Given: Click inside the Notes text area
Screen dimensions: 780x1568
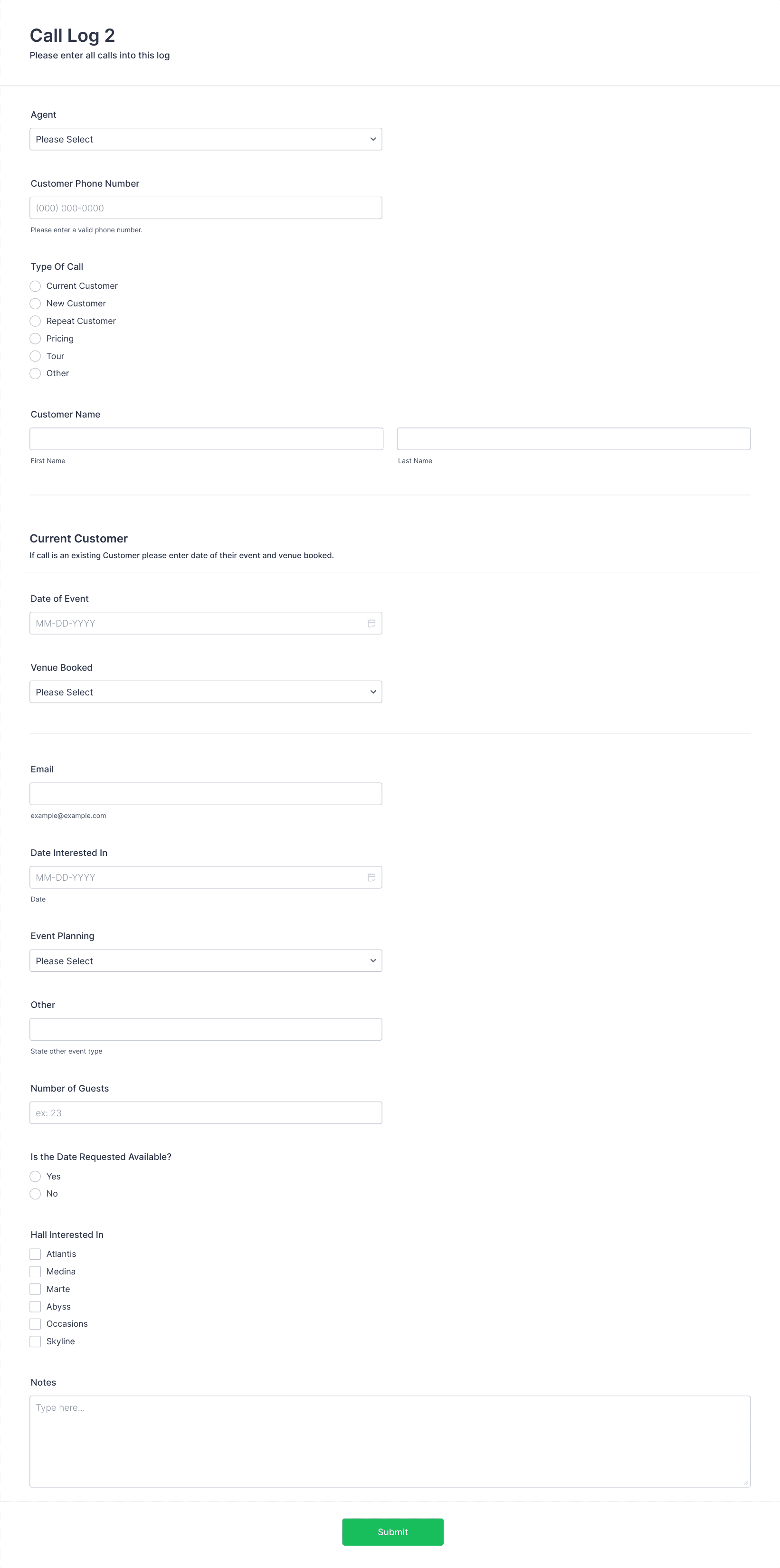Looking at the screenshot, I should pos(390,1441).
